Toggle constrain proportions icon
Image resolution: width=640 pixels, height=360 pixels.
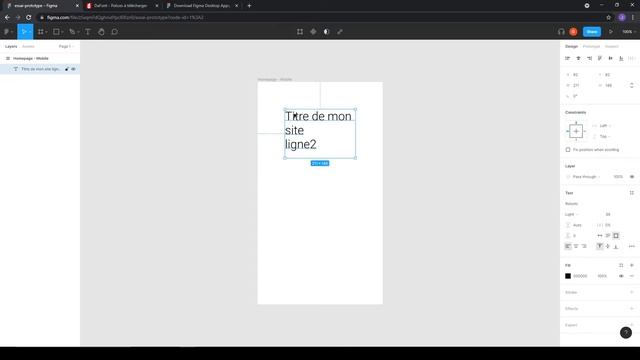[632, 85]
